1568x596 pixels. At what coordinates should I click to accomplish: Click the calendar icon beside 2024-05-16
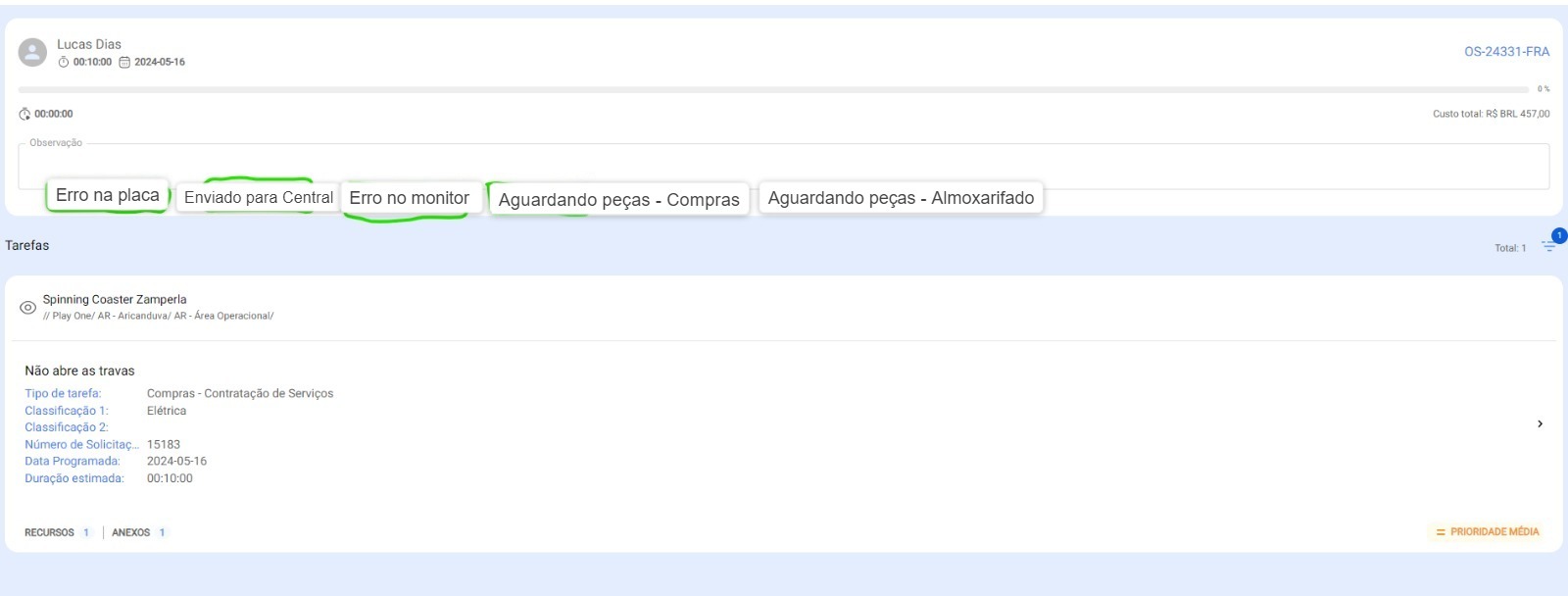[x=124, y=62]
